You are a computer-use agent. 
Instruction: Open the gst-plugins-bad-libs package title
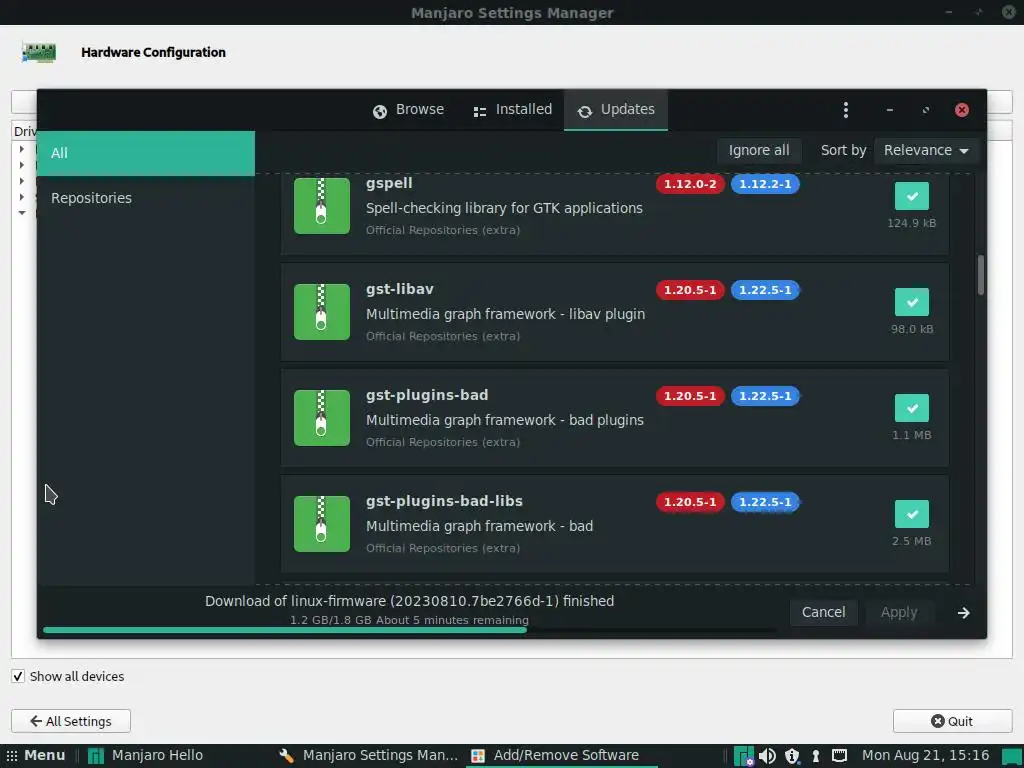[444, 501]
